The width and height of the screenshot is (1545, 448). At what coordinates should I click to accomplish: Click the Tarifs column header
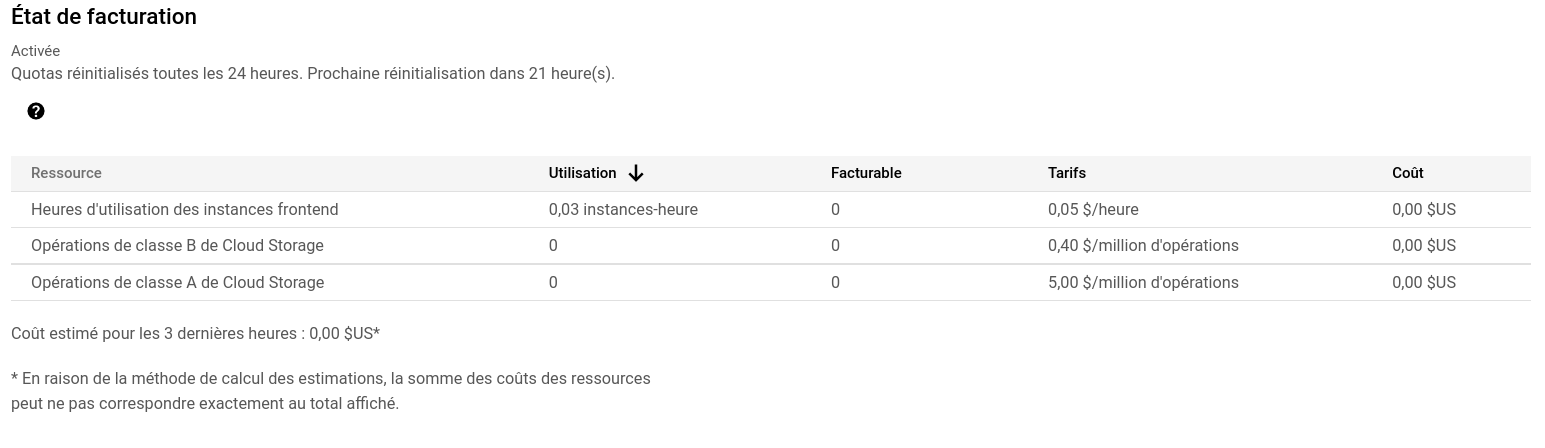point(1067,173)
